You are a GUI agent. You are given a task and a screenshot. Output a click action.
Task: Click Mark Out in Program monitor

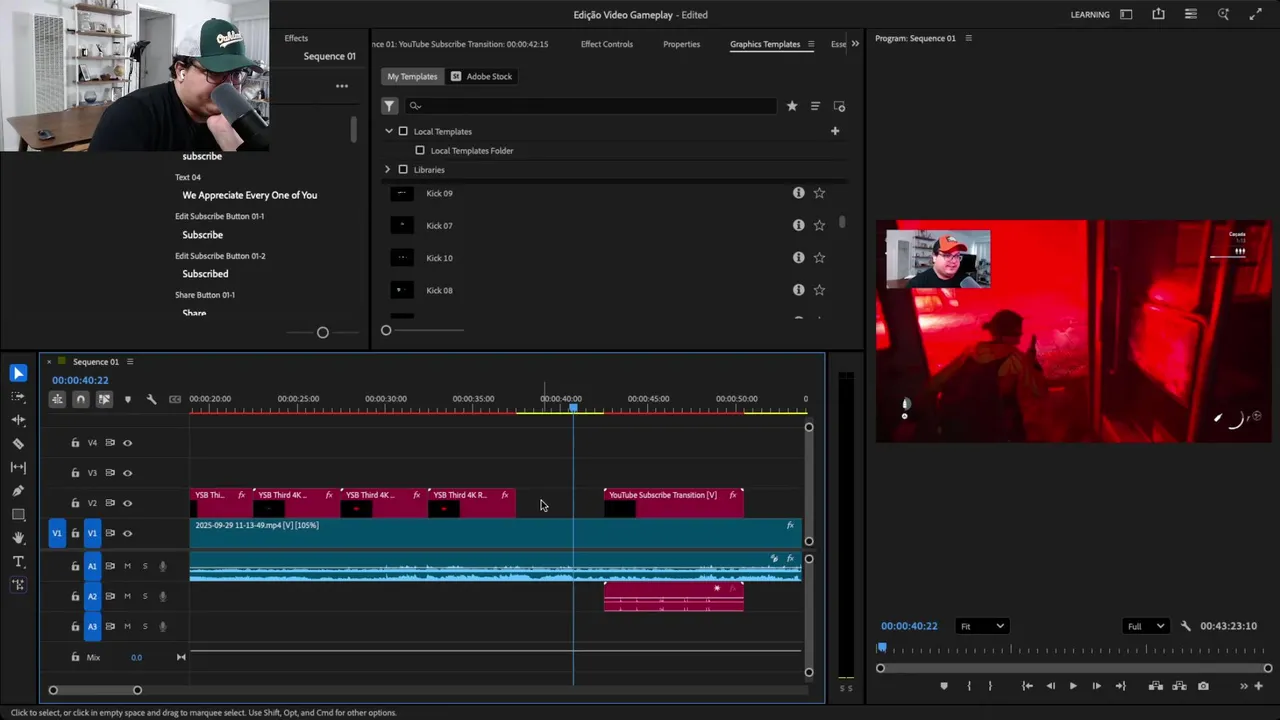990,686
